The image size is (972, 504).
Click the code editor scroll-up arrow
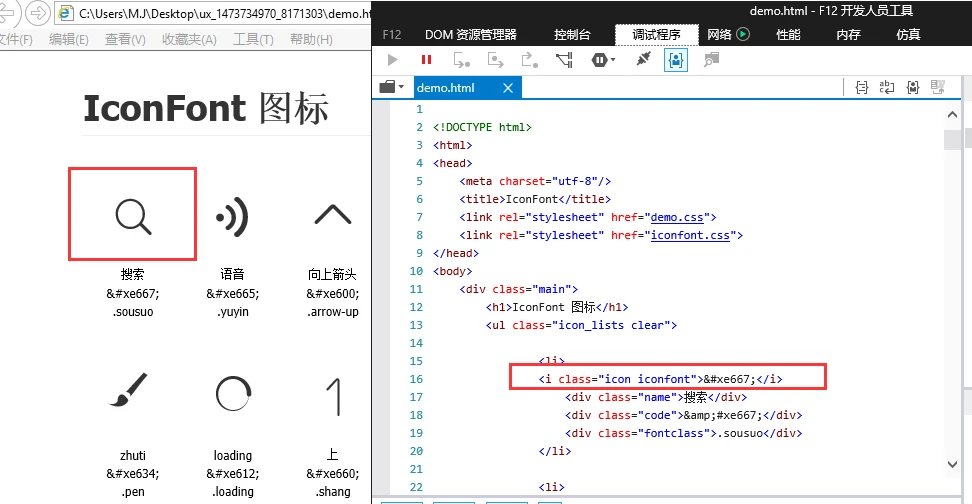click(x=952, y=114)
